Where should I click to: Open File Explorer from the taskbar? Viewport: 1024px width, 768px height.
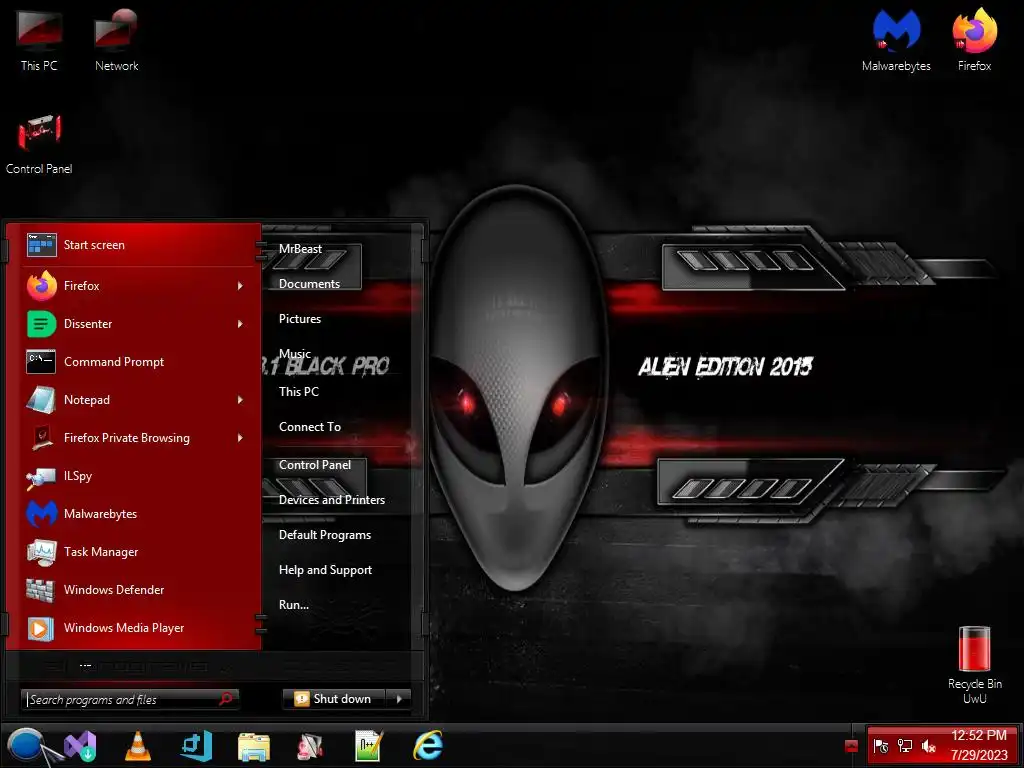pyautogui.click(x=253, y=746)
